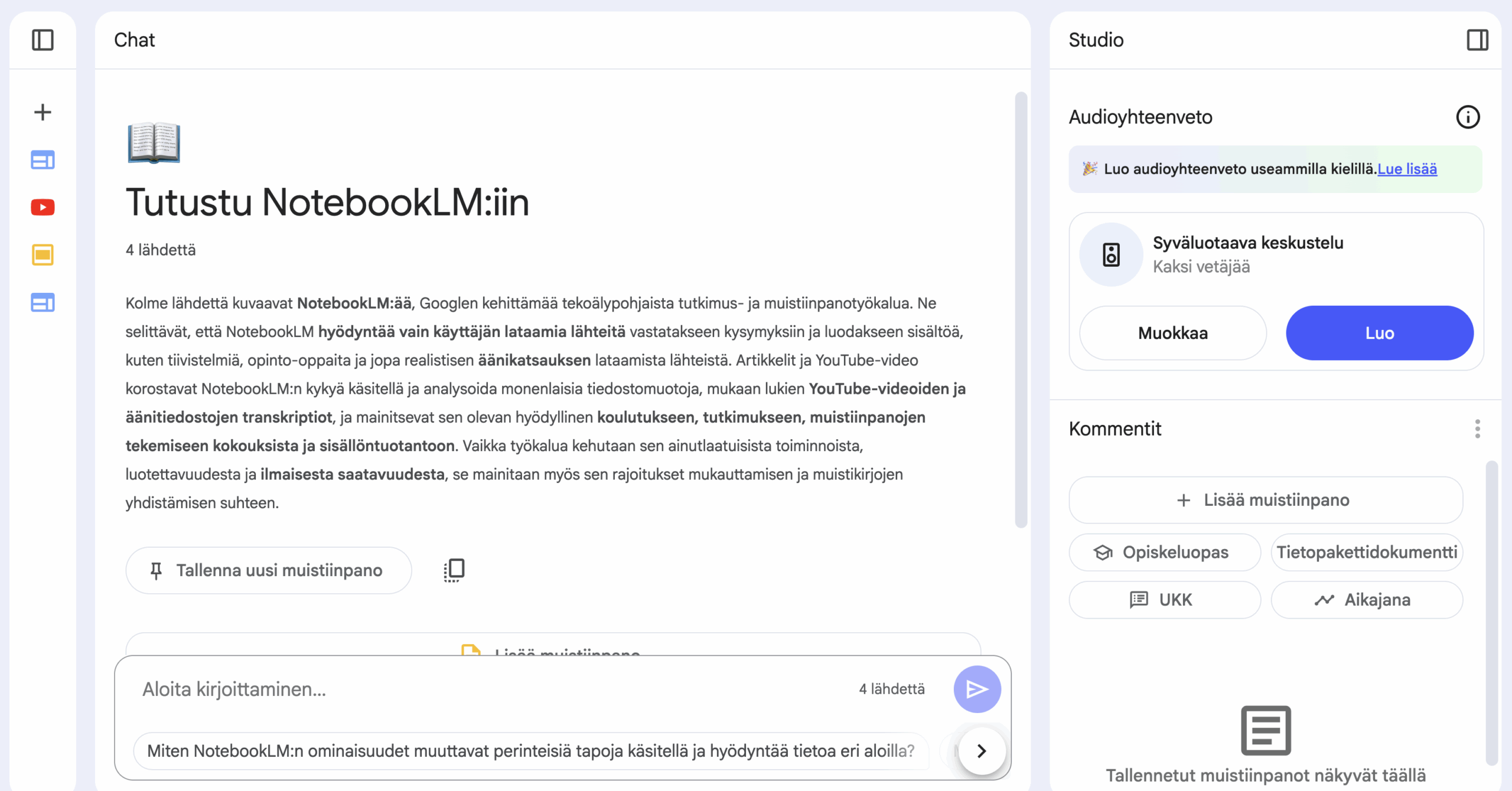Click Muokkaa audio overview button
The image size is (1512, 791).
[1172, 333]
